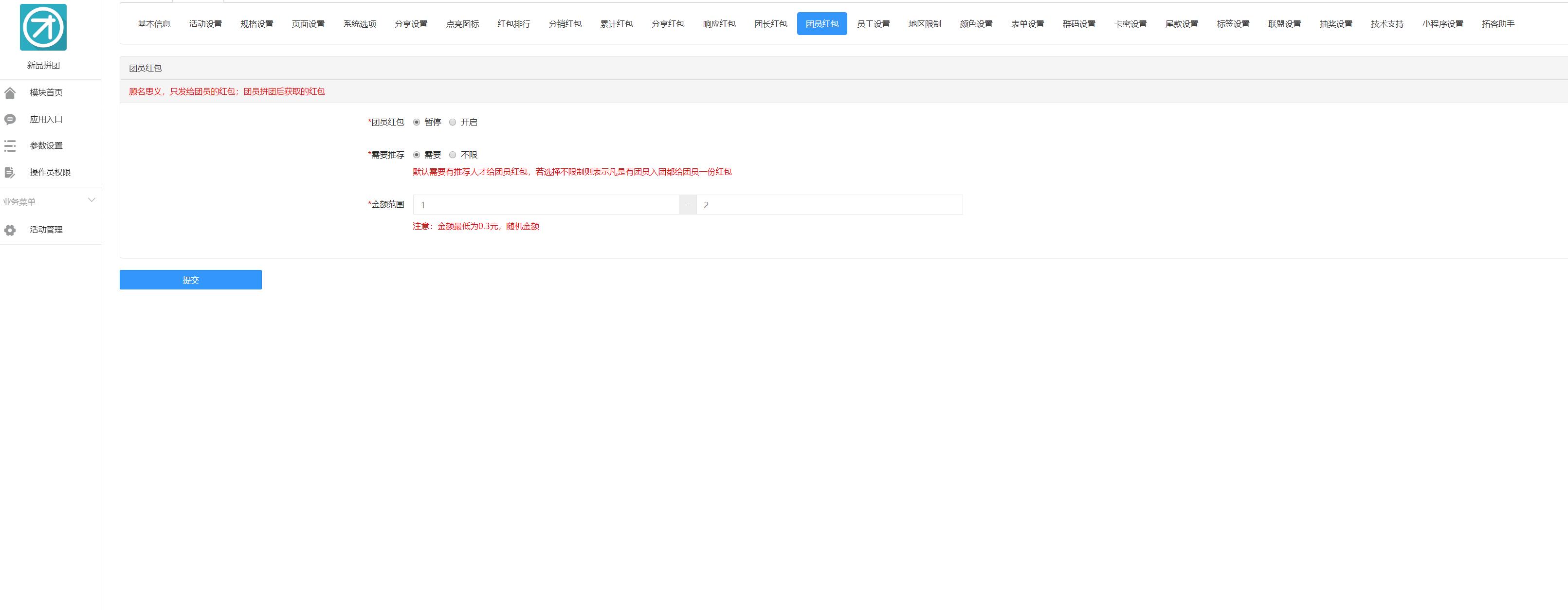
Task: Open 模块首页 in the sidebar
Action: tap(46, 92)
